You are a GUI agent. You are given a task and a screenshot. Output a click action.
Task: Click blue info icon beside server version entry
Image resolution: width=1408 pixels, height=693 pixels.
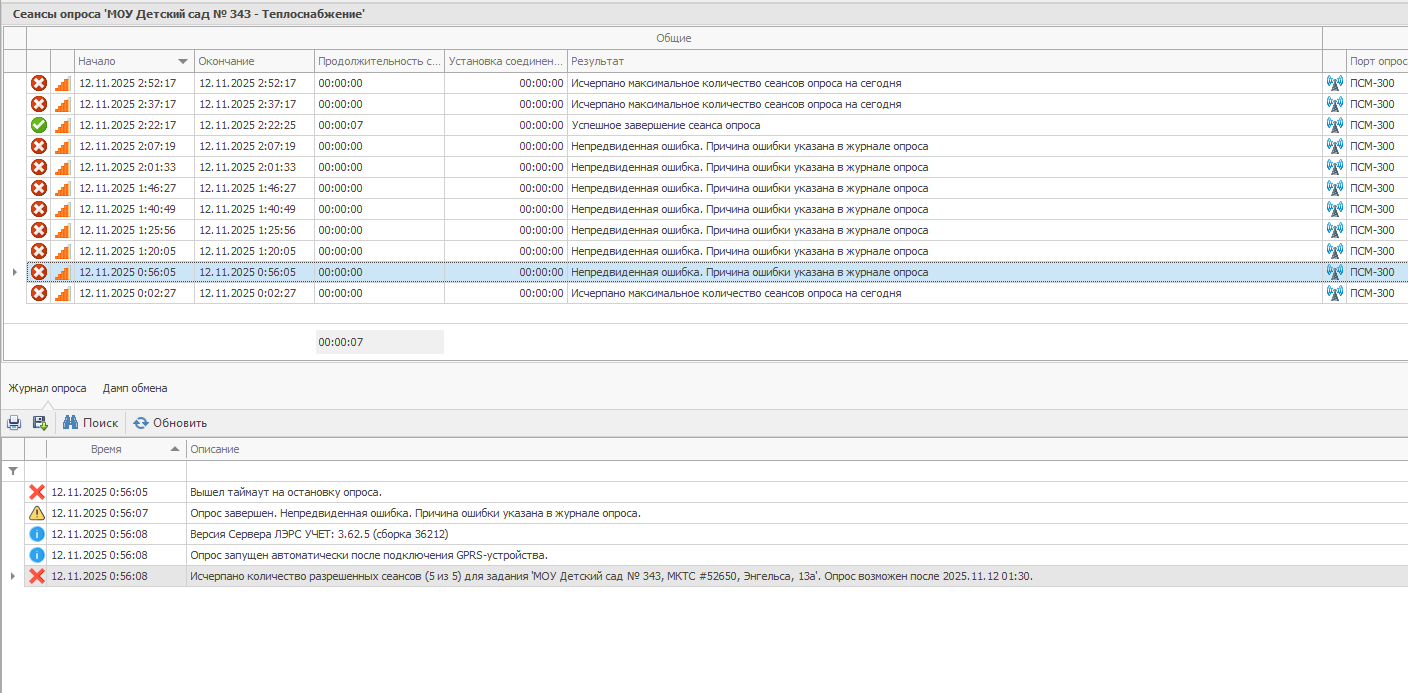click(x=37, y=534)
